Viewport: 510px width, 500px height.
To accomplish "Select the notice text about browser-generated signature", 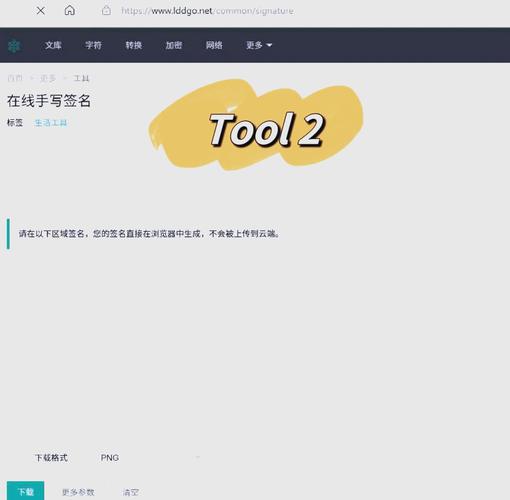I will click(149, 234).
